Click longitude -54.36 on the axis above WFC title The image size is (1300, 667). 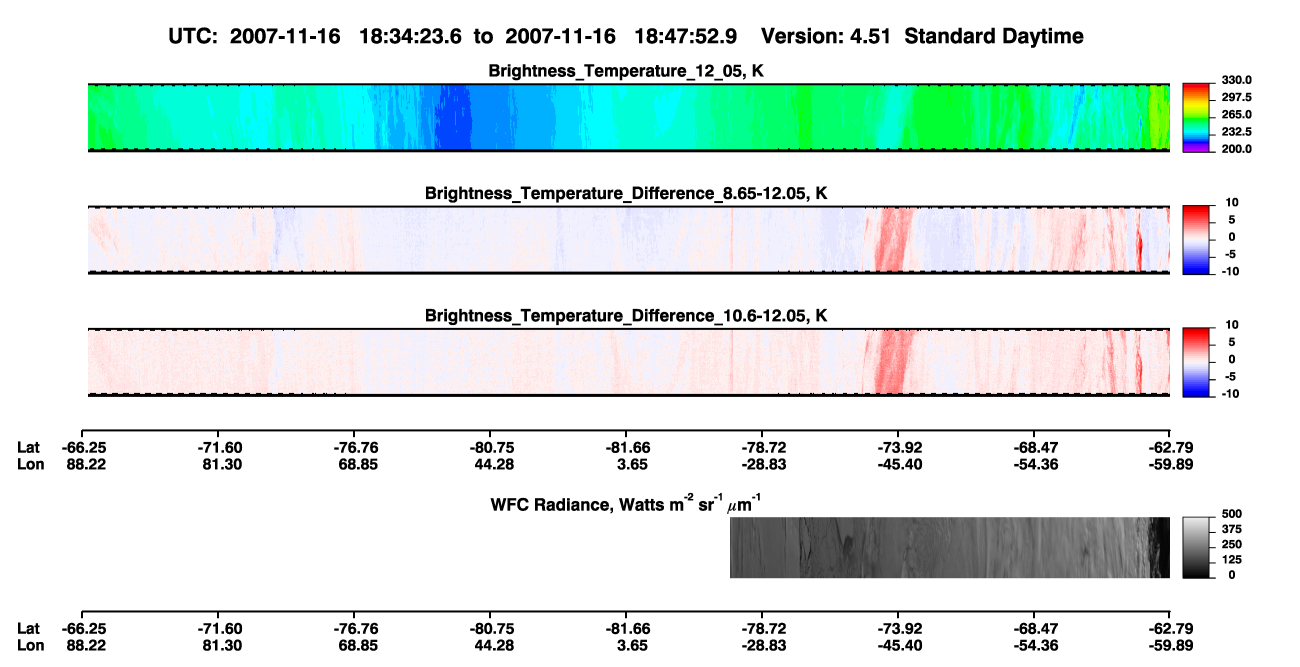point(1035,464)
